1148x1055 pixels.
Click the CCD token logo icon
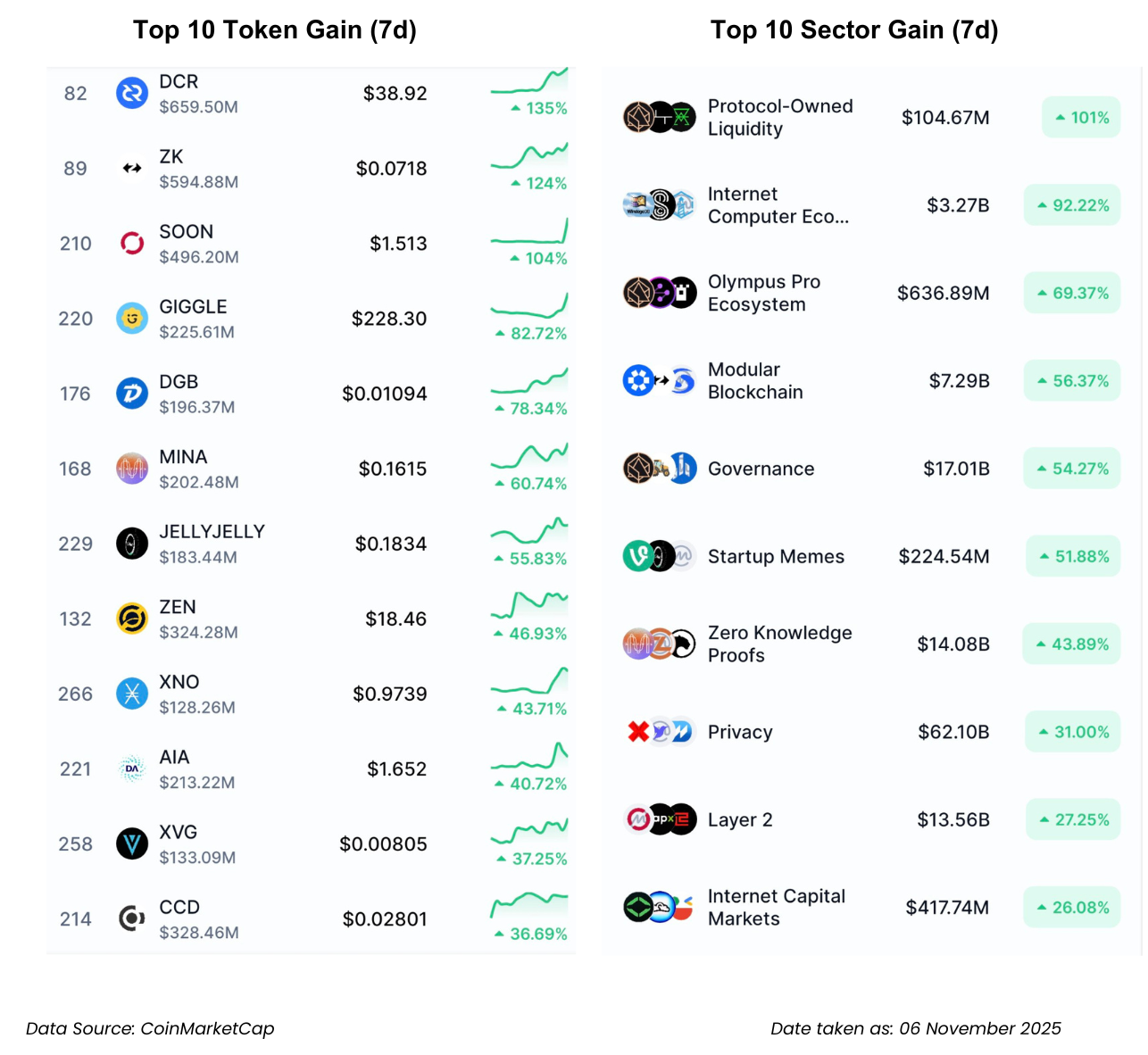tap(132, 918)
